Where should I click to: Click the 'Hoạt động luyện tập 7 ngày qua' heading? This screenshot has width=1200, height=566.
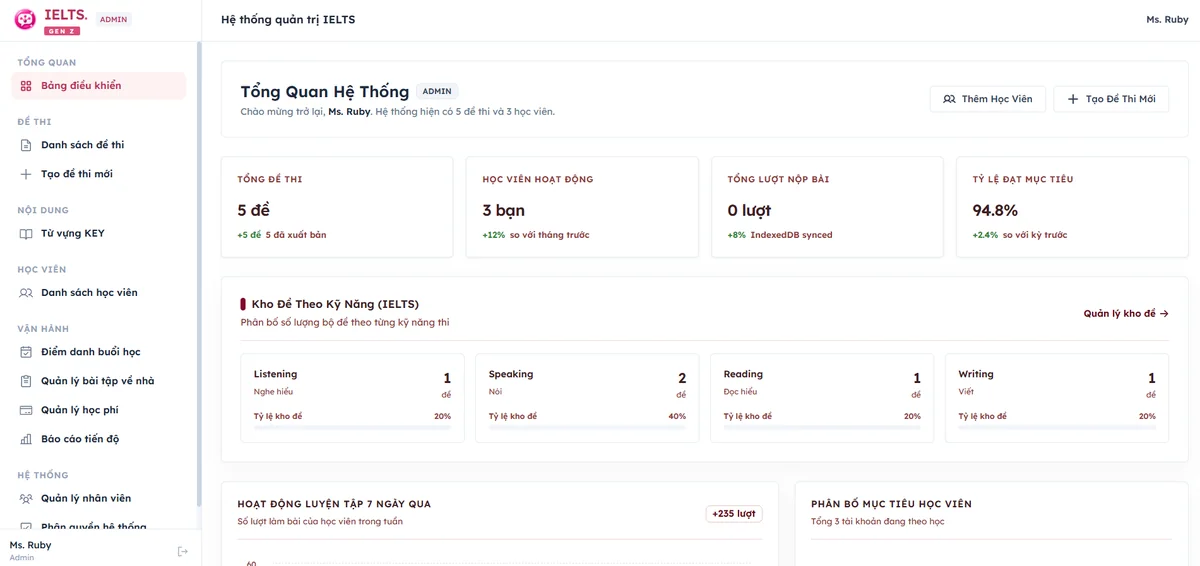(x=334, y=504)
